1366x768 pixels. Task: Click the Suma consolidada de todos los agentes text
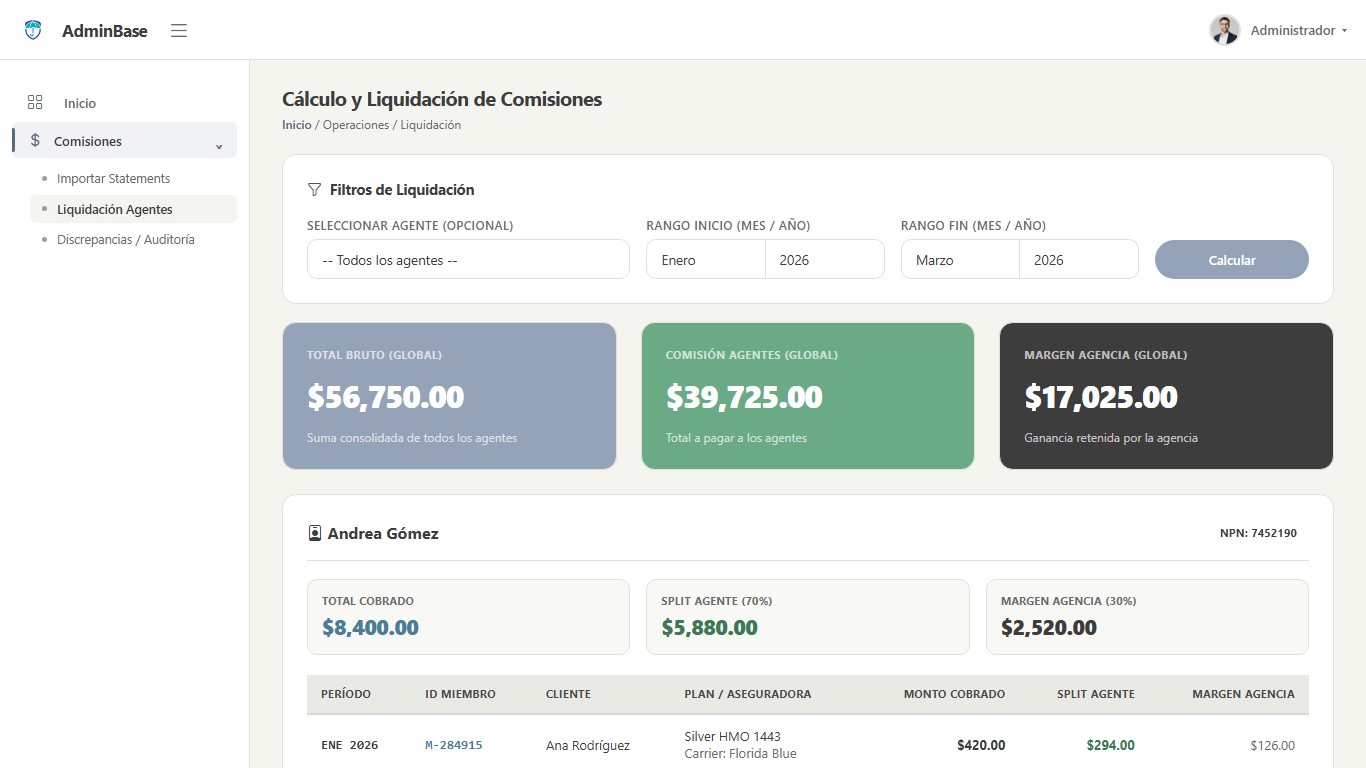412,438
